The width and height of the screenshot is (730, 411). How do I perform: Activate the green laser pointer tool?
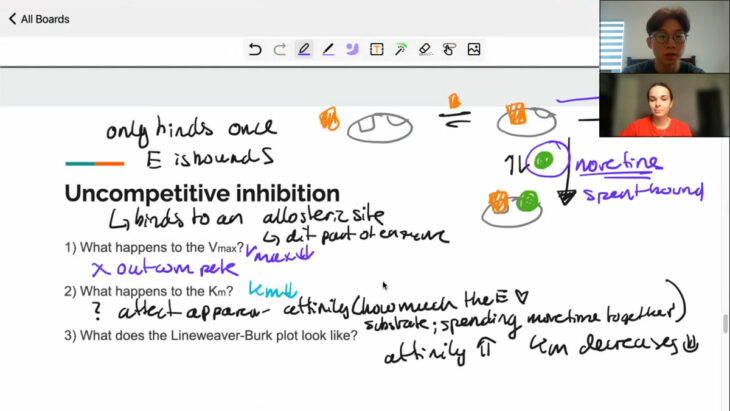[400, 49]
